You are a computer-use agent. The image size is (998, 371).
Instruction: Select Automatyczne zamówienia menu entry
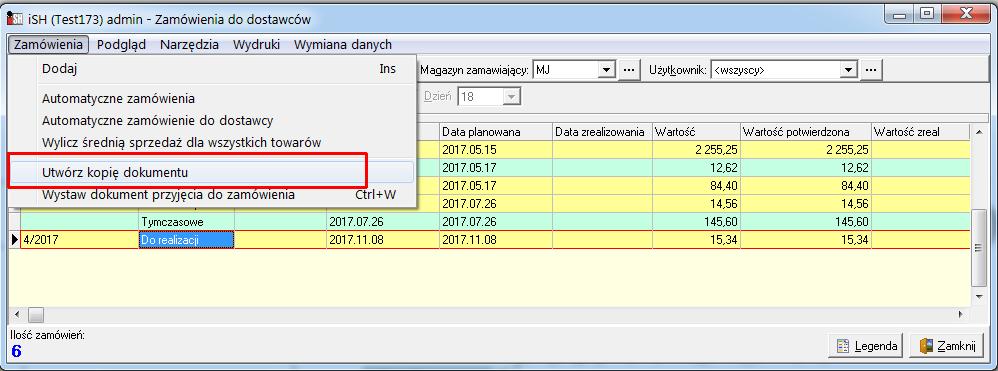tap(213, 99)
